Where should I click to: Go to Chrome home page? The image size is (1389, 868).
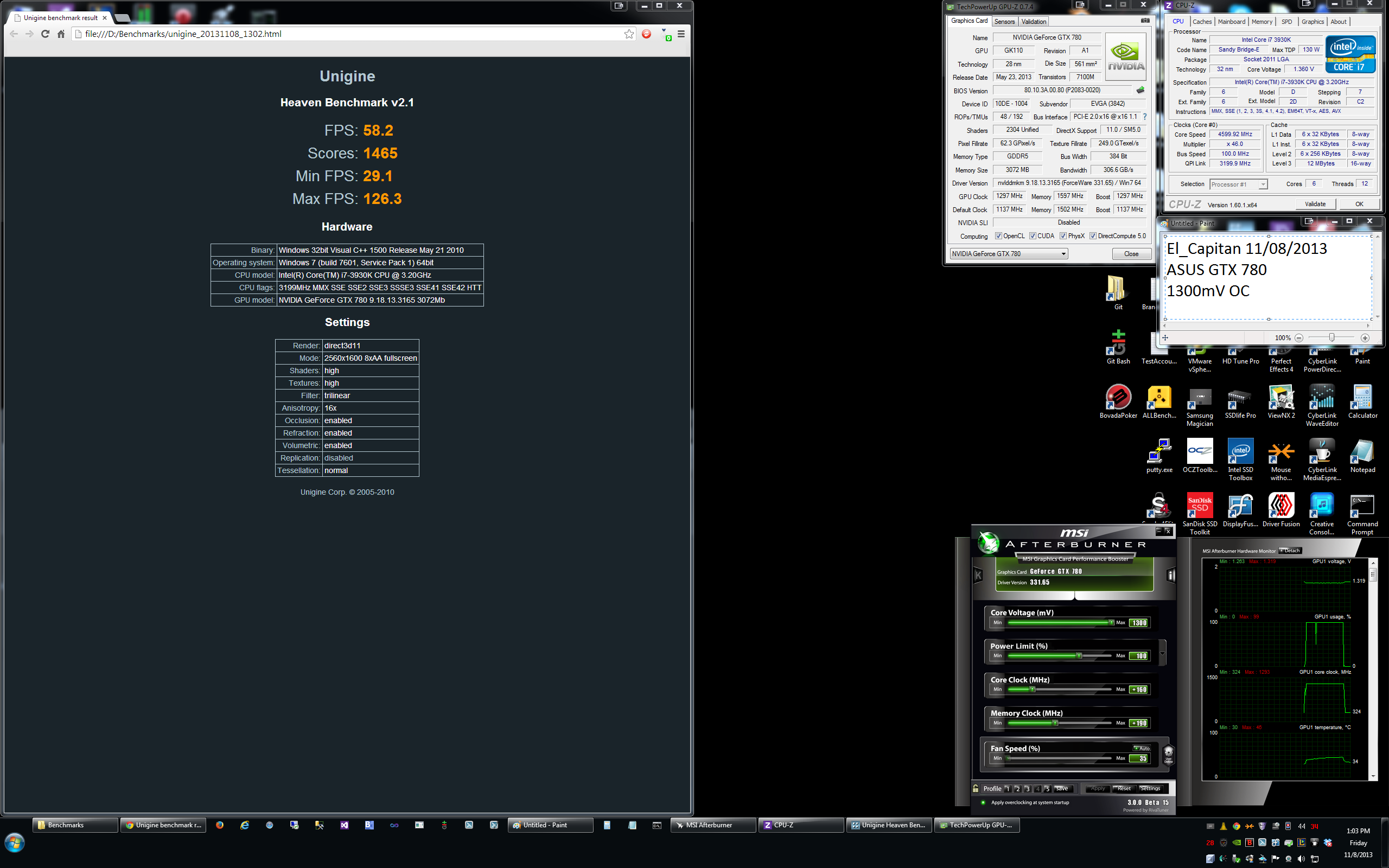pyautogui.click(x=61, y=34)
